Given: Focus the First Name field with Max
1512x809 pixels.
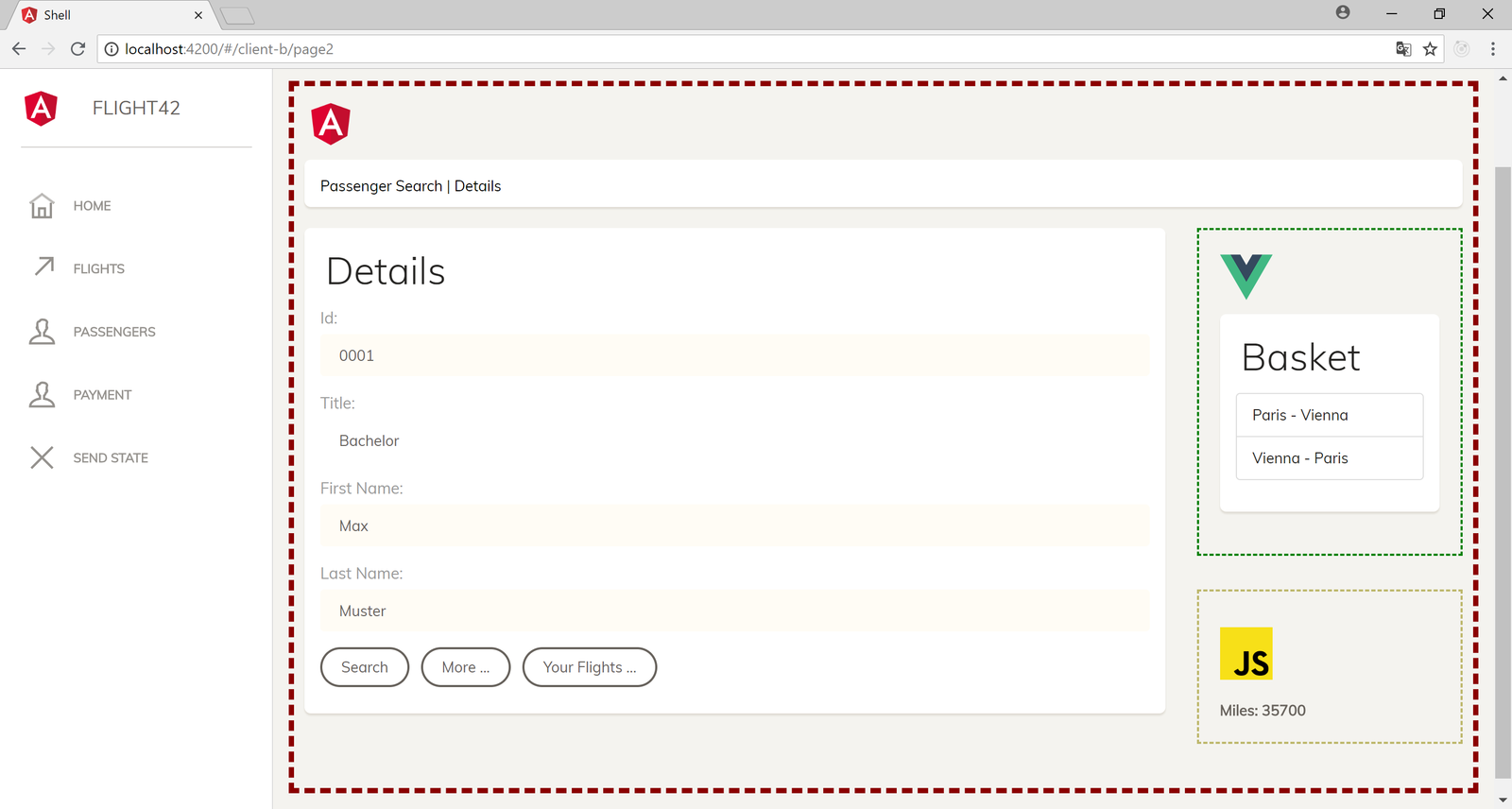Looking at the screenshot, I should (x=734, y=525).
